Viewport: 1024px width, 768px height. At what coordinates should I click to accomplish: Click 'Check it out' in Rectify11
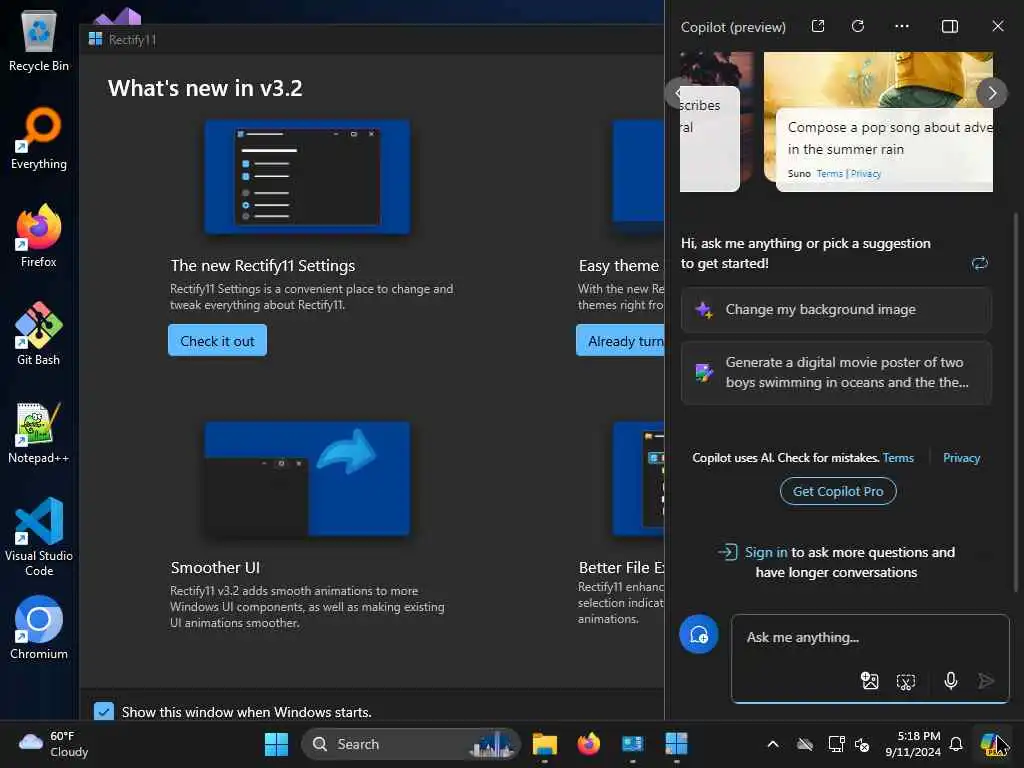click(x=217, y=341)
